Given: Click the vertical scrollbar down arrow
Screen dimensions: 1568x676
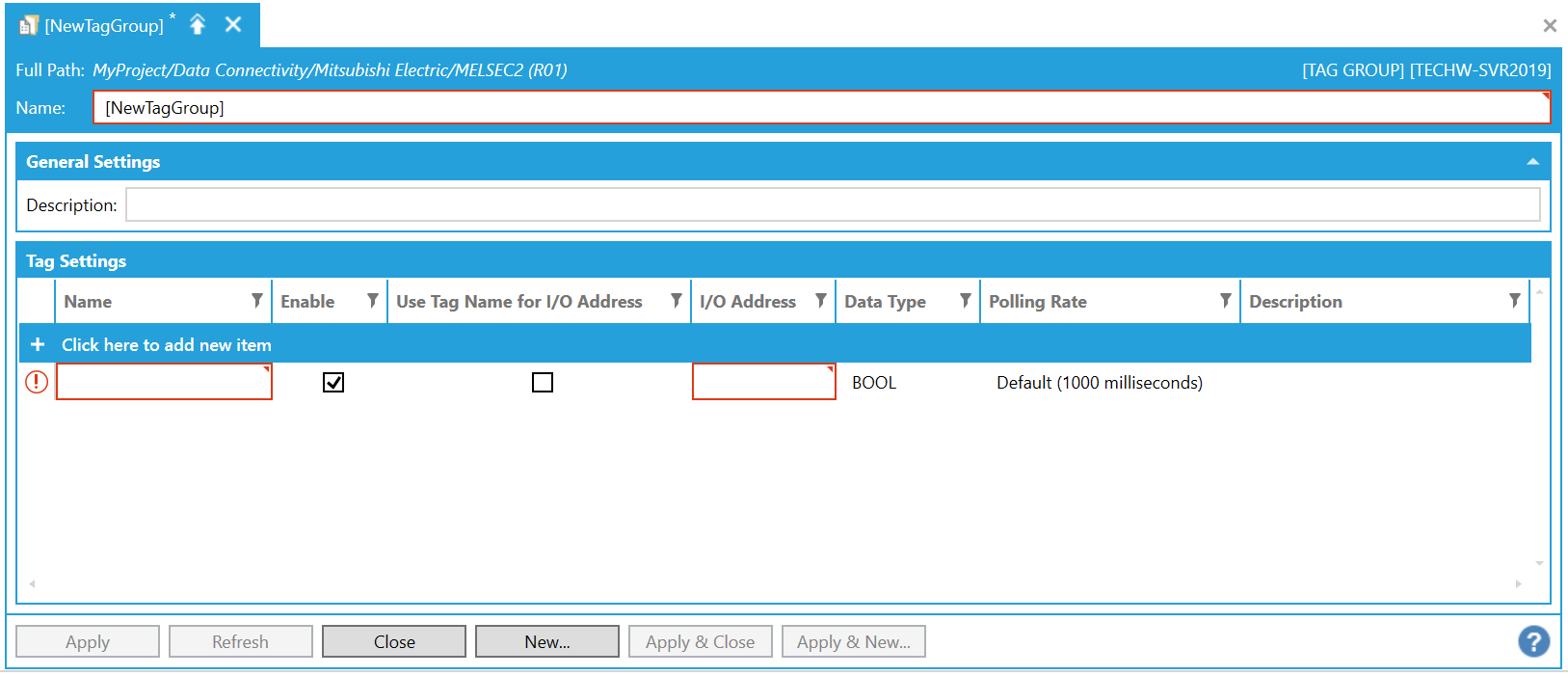Looking at the screenshot, I should (1539, 563).
